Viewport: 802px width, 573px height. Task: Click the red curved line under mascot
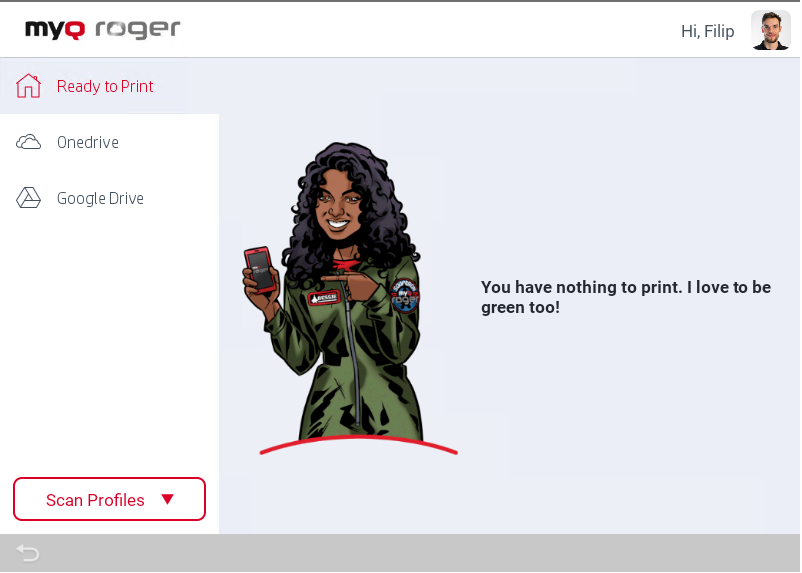click(359, 445)
